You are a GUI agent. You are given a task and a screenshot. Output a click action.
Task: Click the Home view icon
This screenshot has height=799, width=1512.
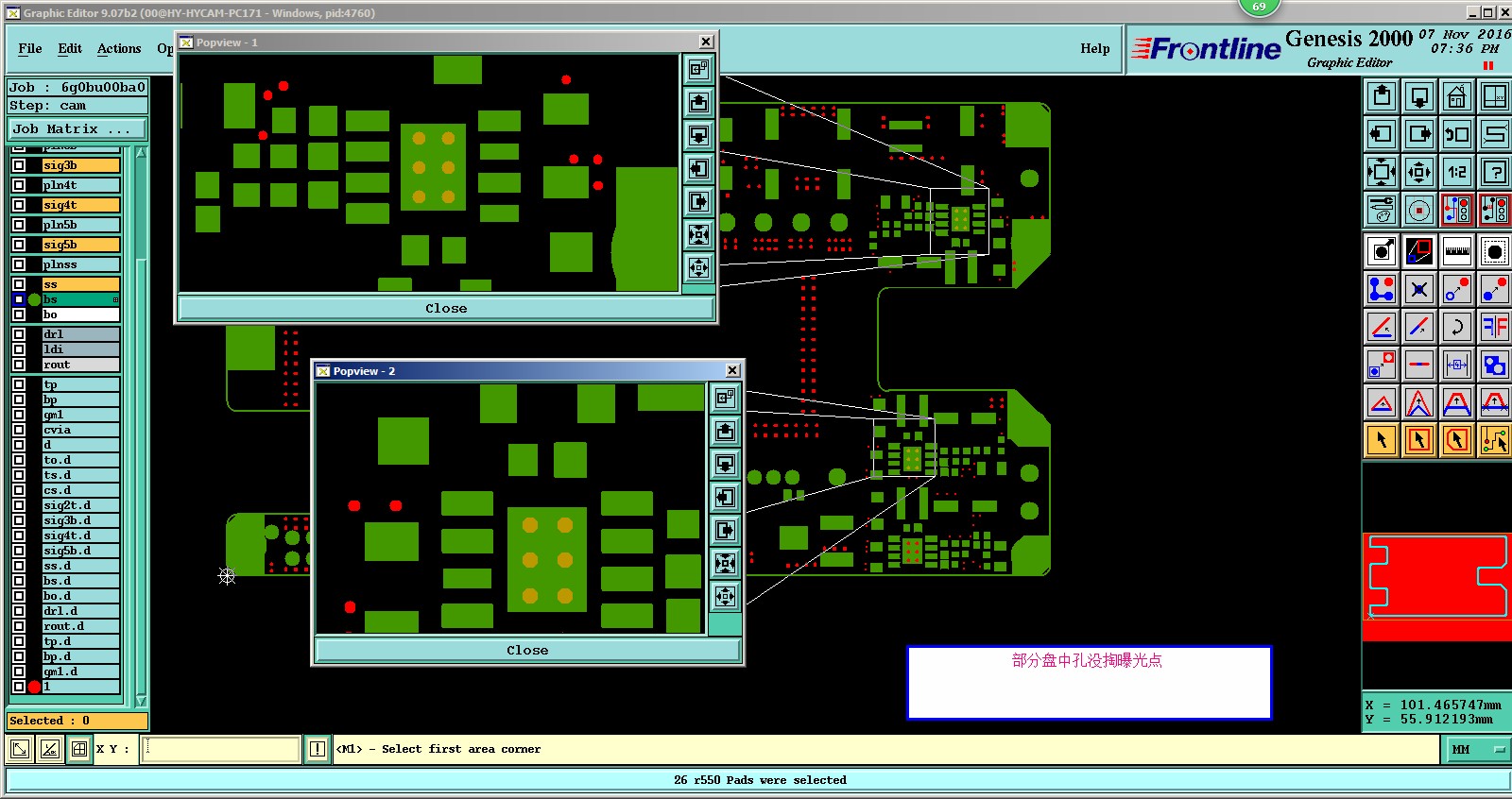(1457, 96)
